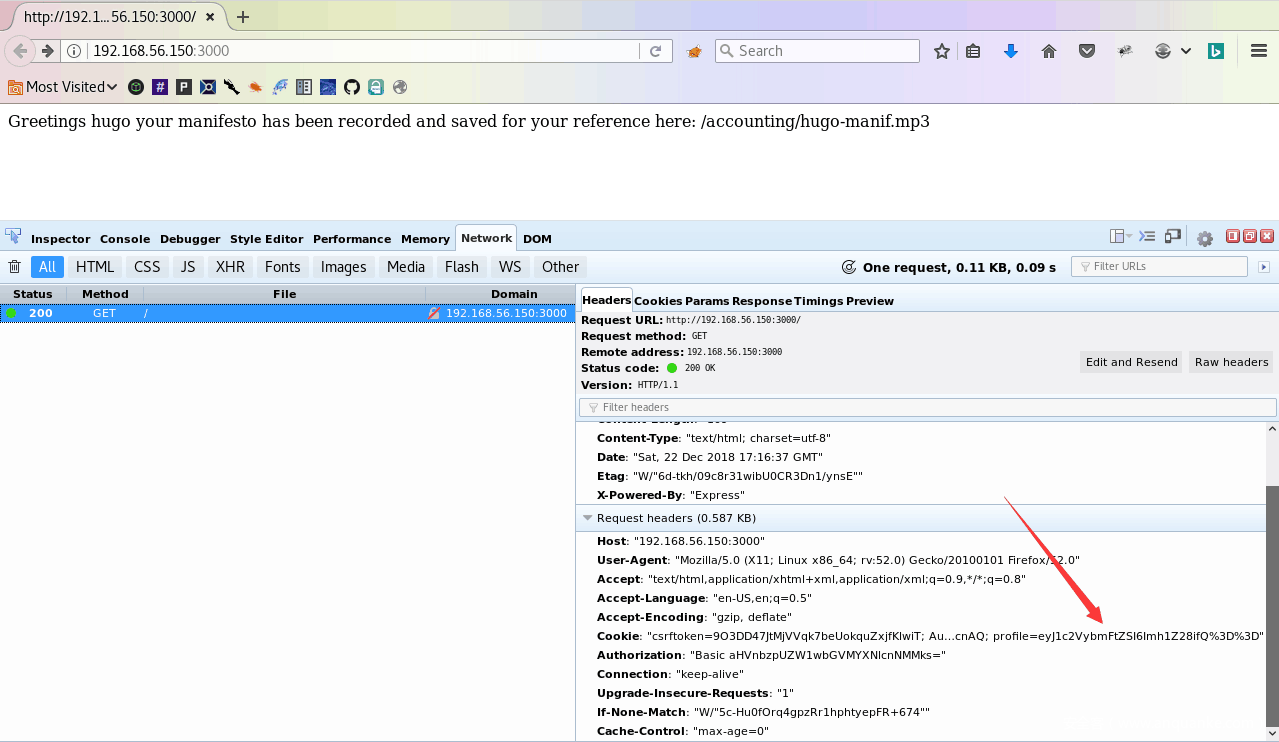
Task: Open the Downloads arrow icon
Action: coord(1010,51)
